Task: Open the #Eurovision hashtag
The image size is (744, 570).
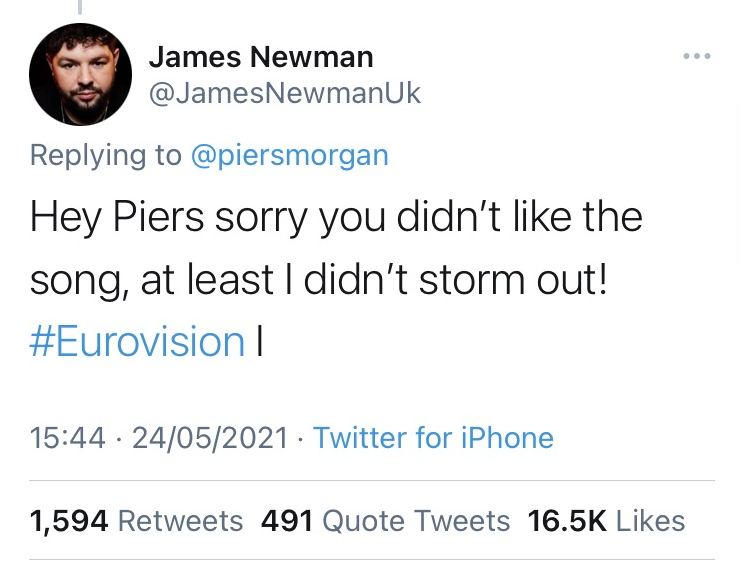Action: [137, 341]
